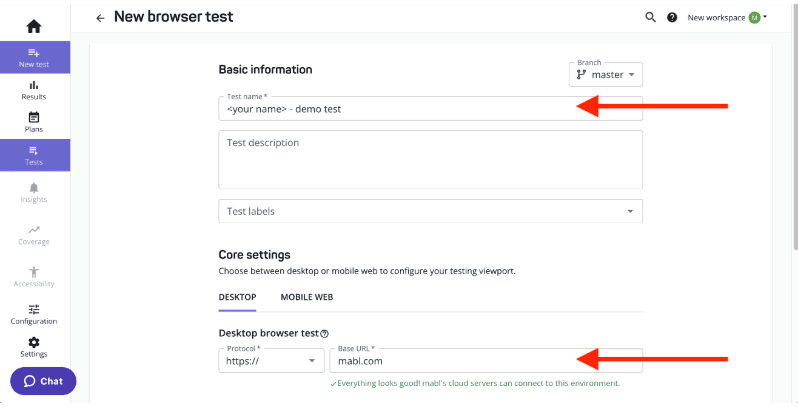The width and height of the screenshot is (798, 407).
Task: Expand the Test labels dropdown
Action: point(430,211)
